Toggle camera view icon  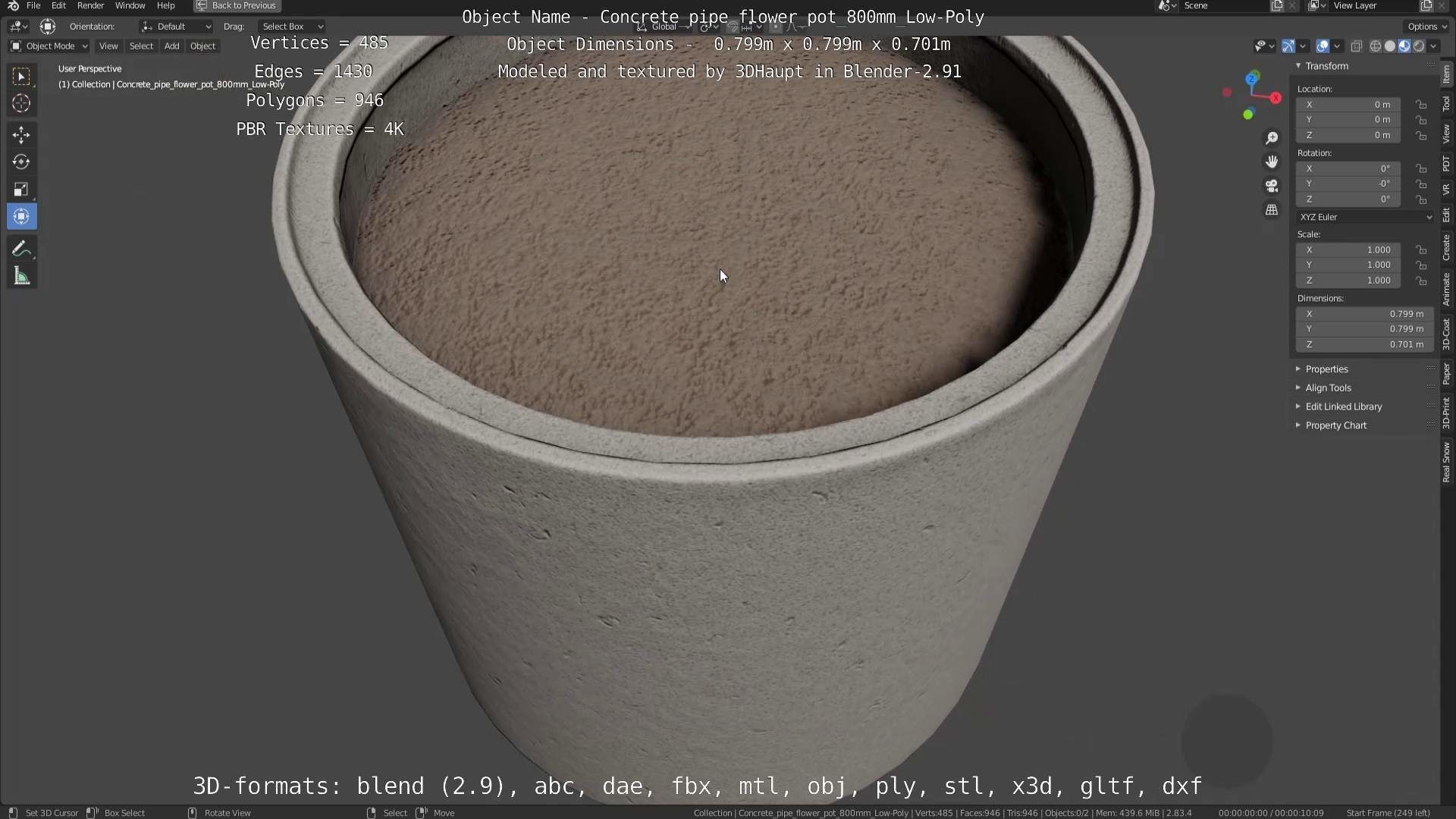point(1272,186)
